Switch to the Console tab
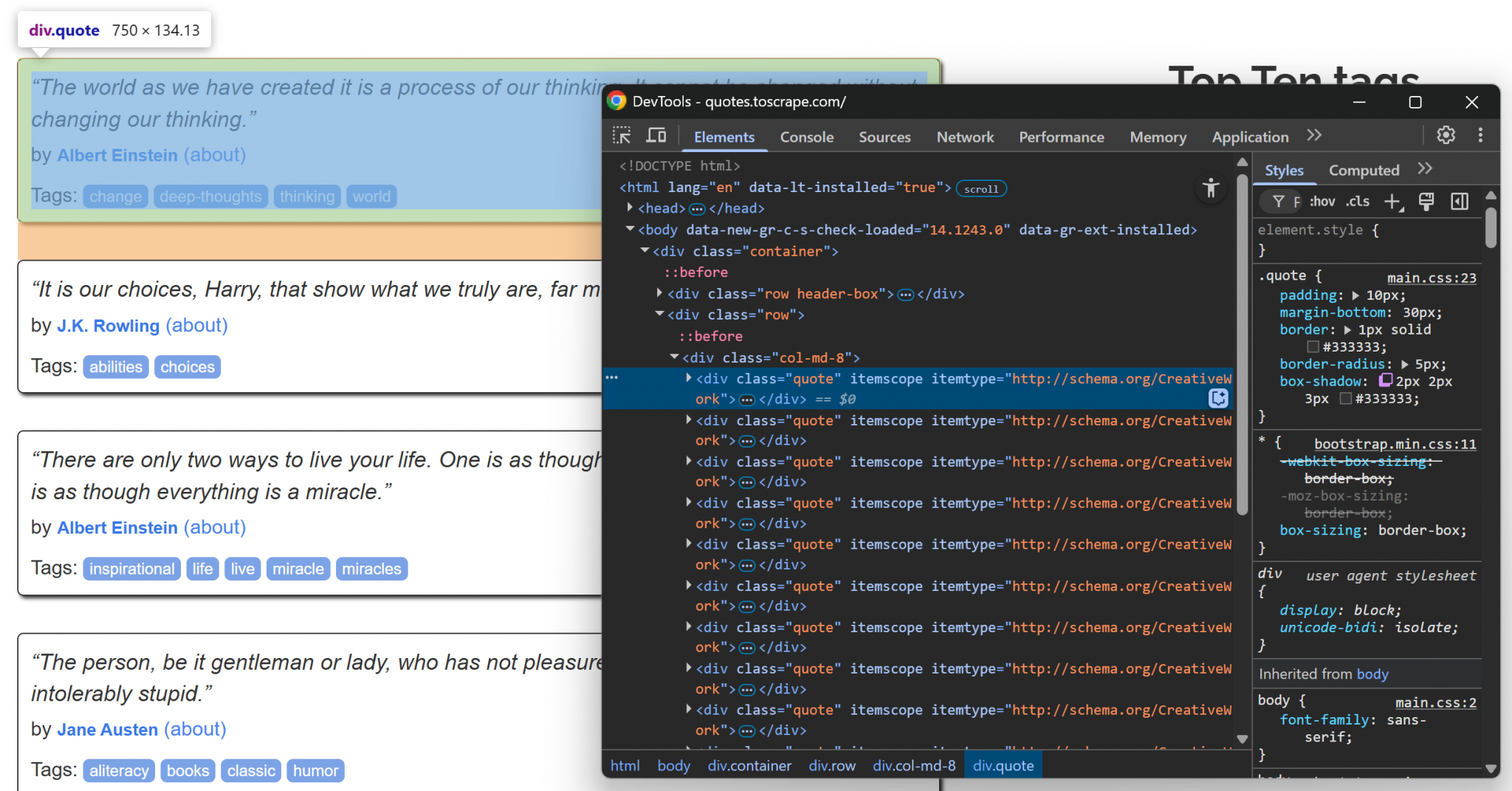The height and width of the screenshot is (791, 1512). coord(806,137)
